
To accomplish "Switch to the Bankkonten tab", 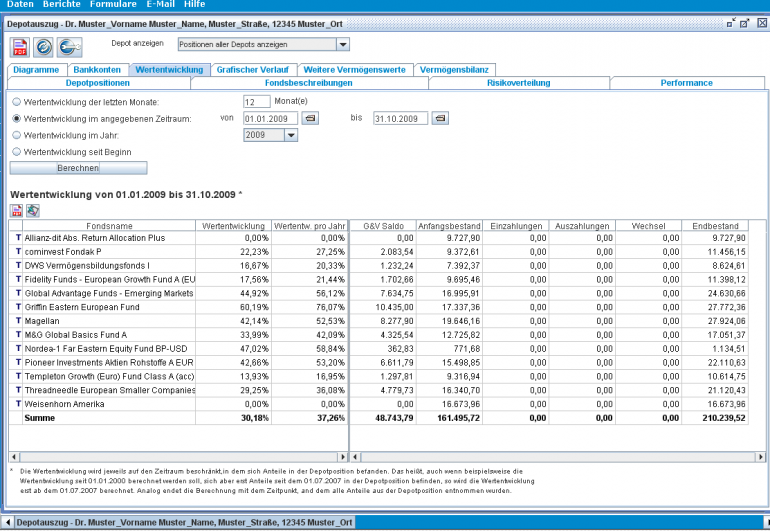I will [x=97, y=69].
